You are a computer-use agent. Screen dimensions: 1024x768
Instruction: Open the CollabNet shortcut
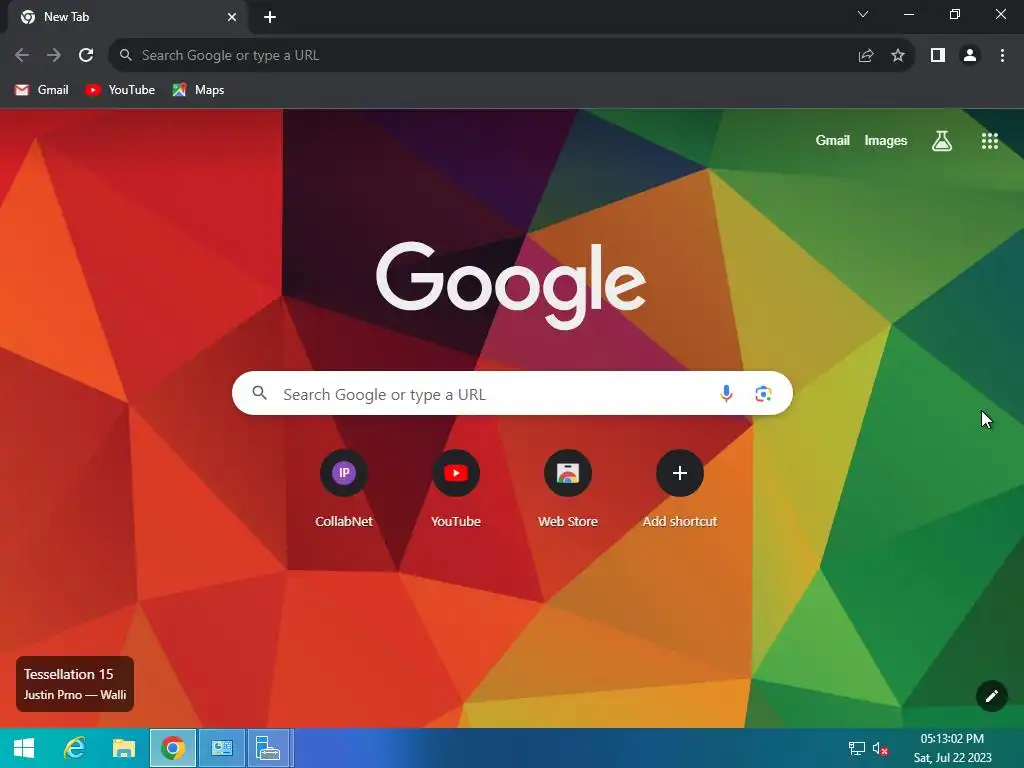(x=344, y=488)
